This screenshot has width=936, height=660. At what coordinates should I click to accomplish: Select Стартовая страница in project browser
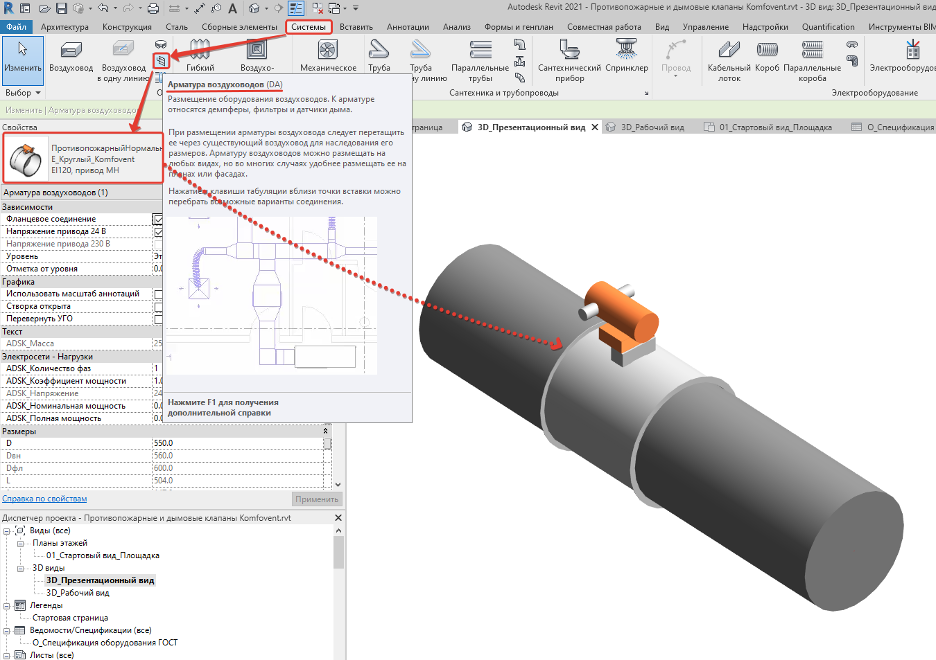[x=70, y=618]
